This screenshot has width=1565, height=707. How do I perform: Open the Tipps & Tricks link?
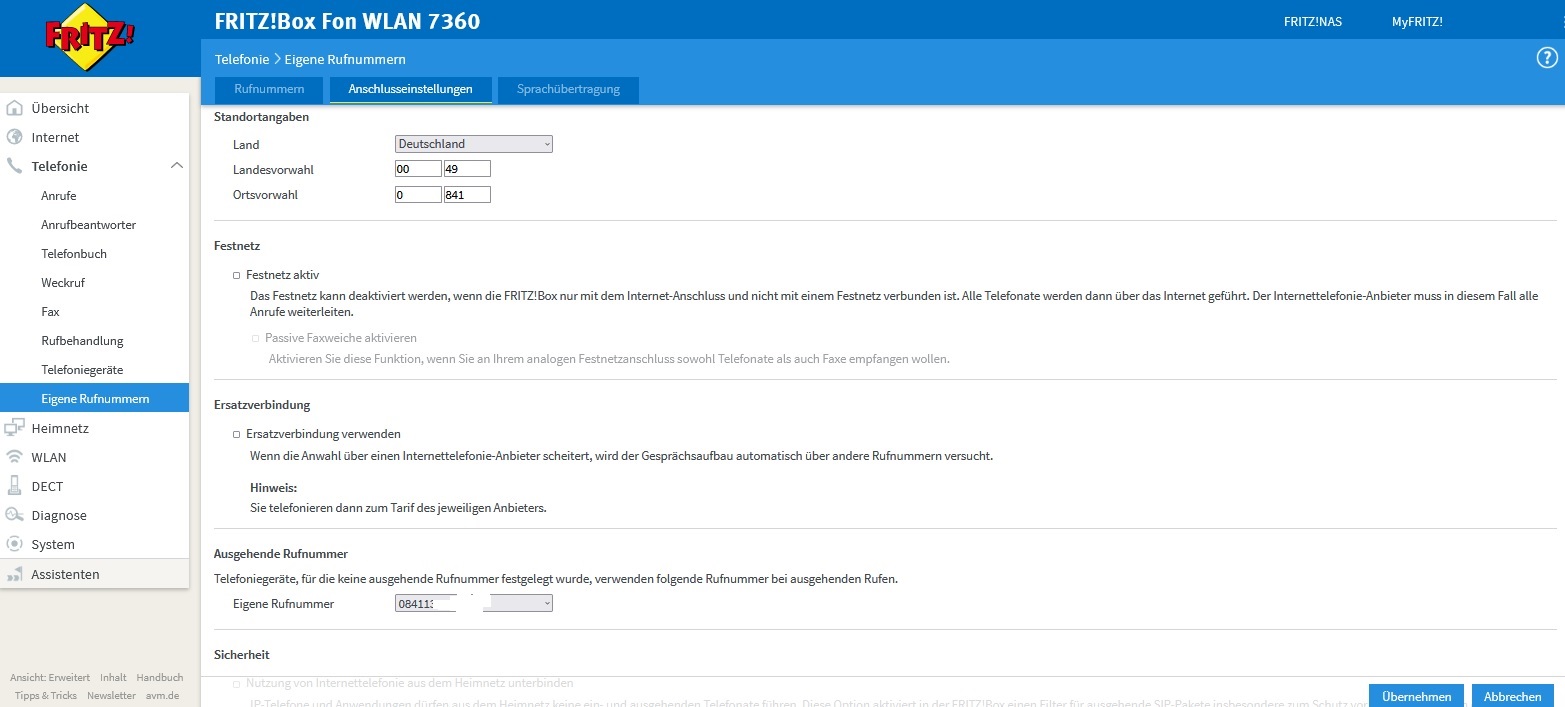[x=46, y=696]
